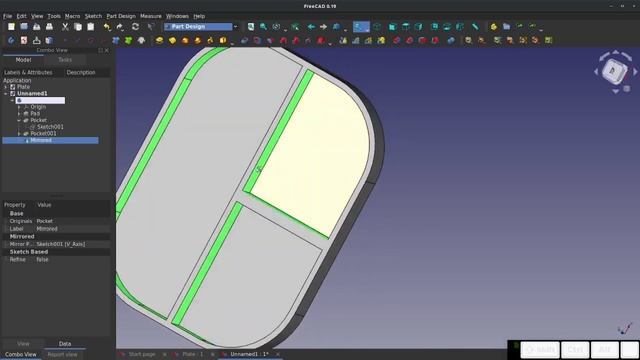Collapse the Pocket tree node

click(x=19, y=120)
